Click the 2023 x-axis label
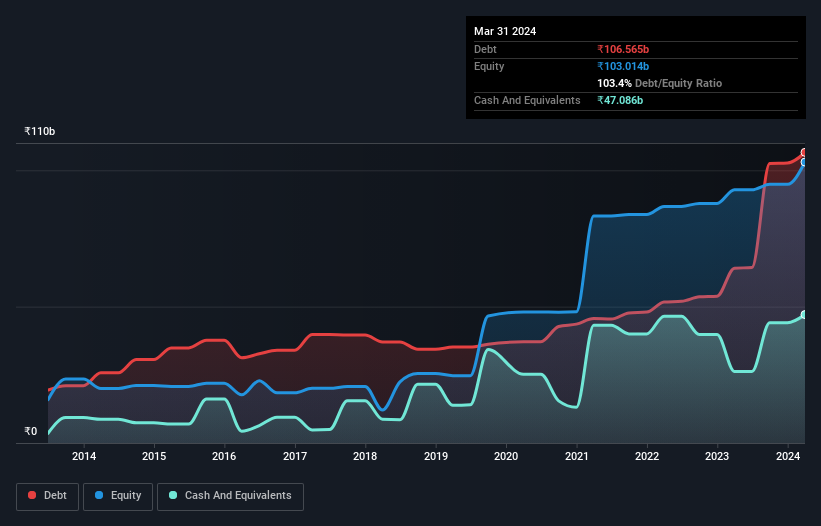 click(x=717, y=456)
